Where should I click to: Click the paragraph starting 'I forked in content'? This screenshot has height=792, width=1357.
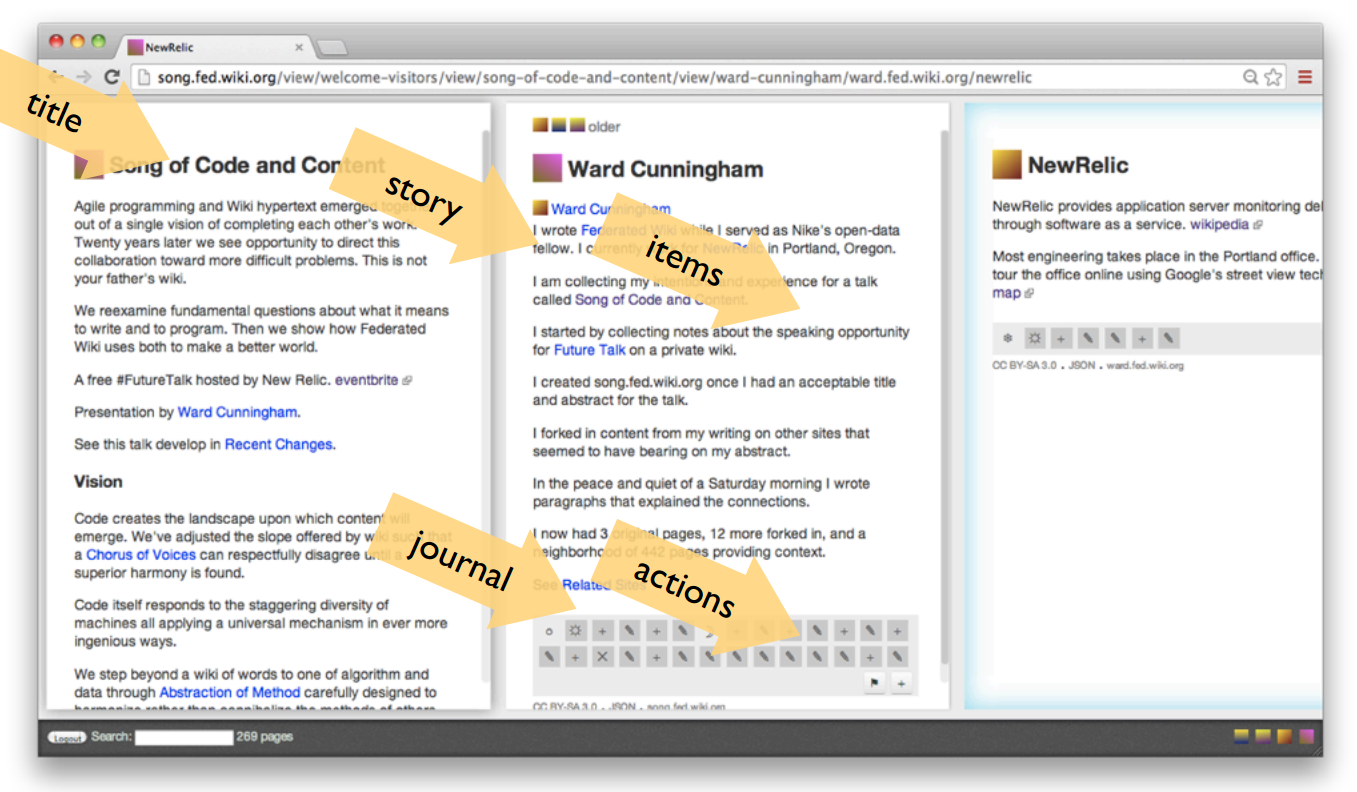click(701, 442)
